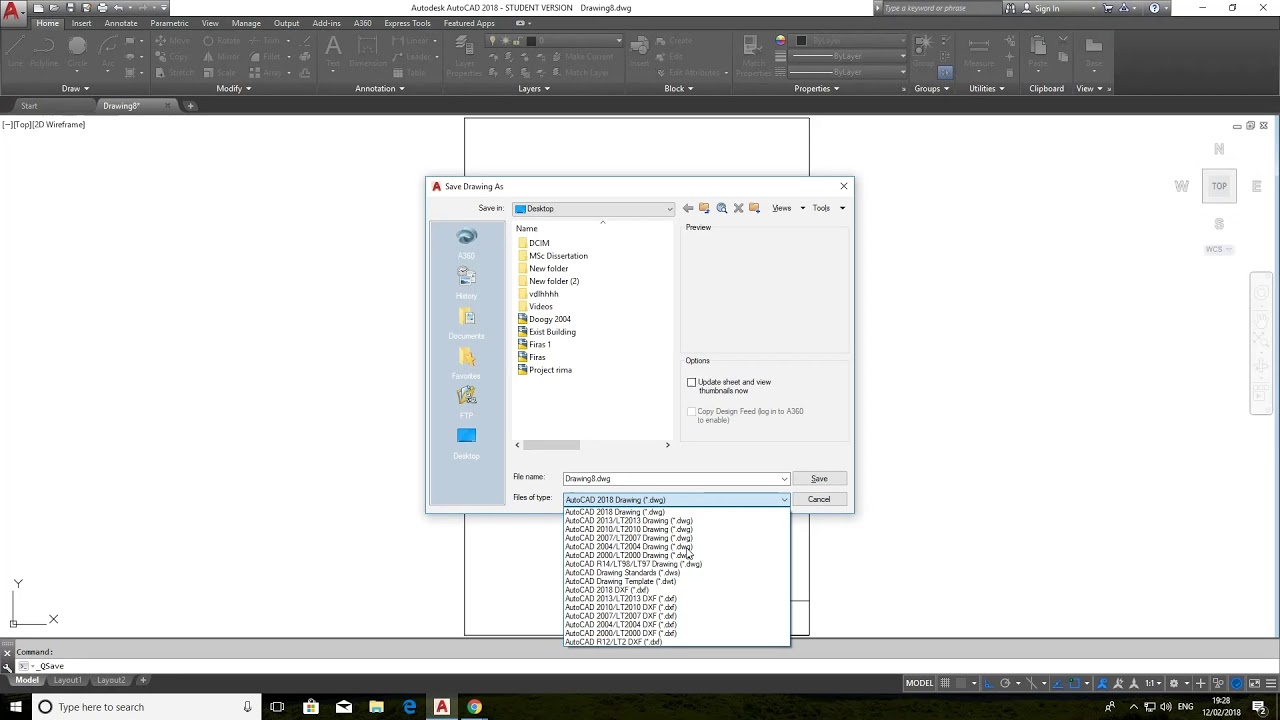
Task: Choose AutoCAD 2018 DXF (*.dxf) format
Action: point(606,590)
